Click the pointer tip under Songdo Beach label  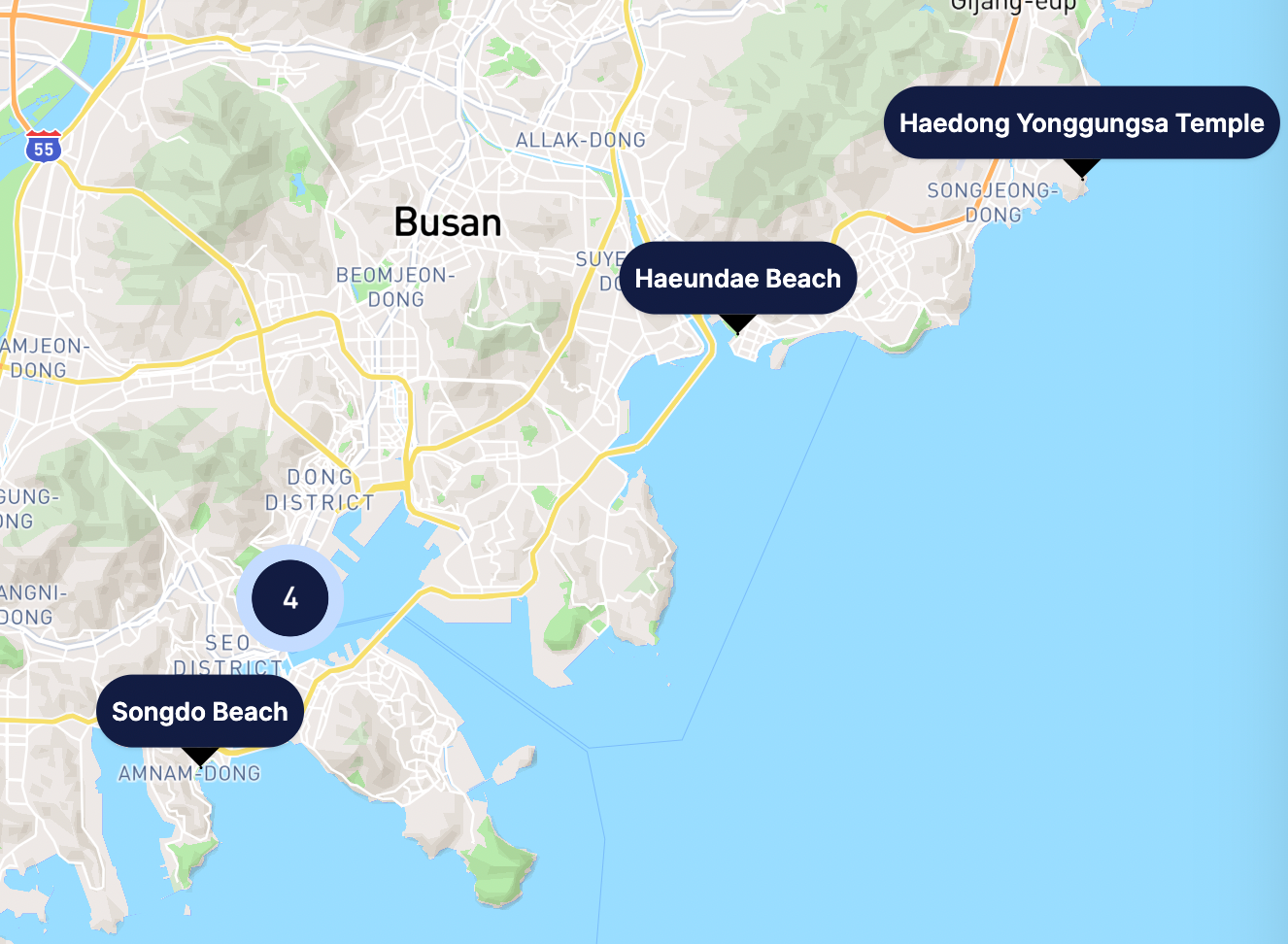coord(201,759)
